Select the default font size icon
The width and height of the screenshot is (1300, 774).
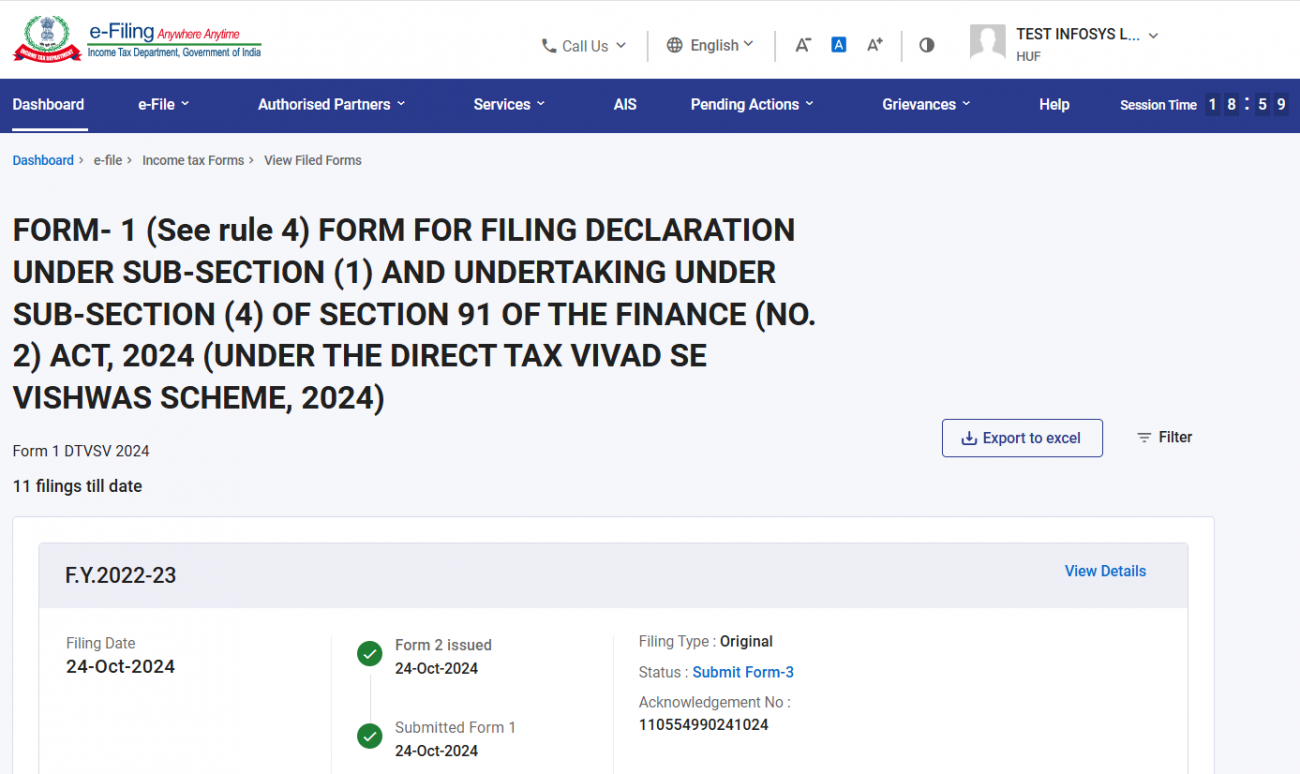pyautogui.click(x=838, y=44)
